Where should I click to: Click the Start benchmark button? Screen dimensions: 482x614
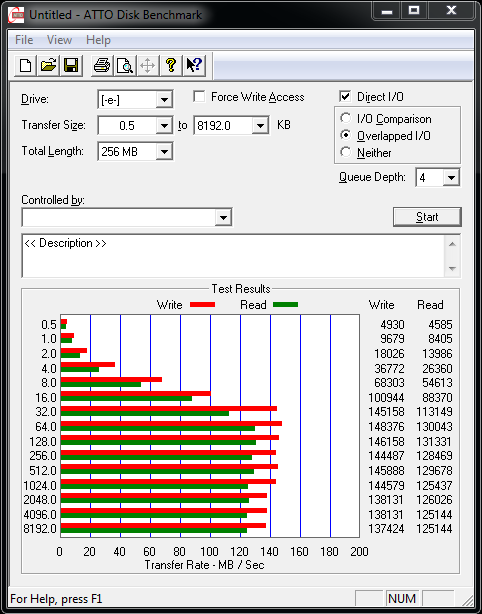tap(427, 217)
